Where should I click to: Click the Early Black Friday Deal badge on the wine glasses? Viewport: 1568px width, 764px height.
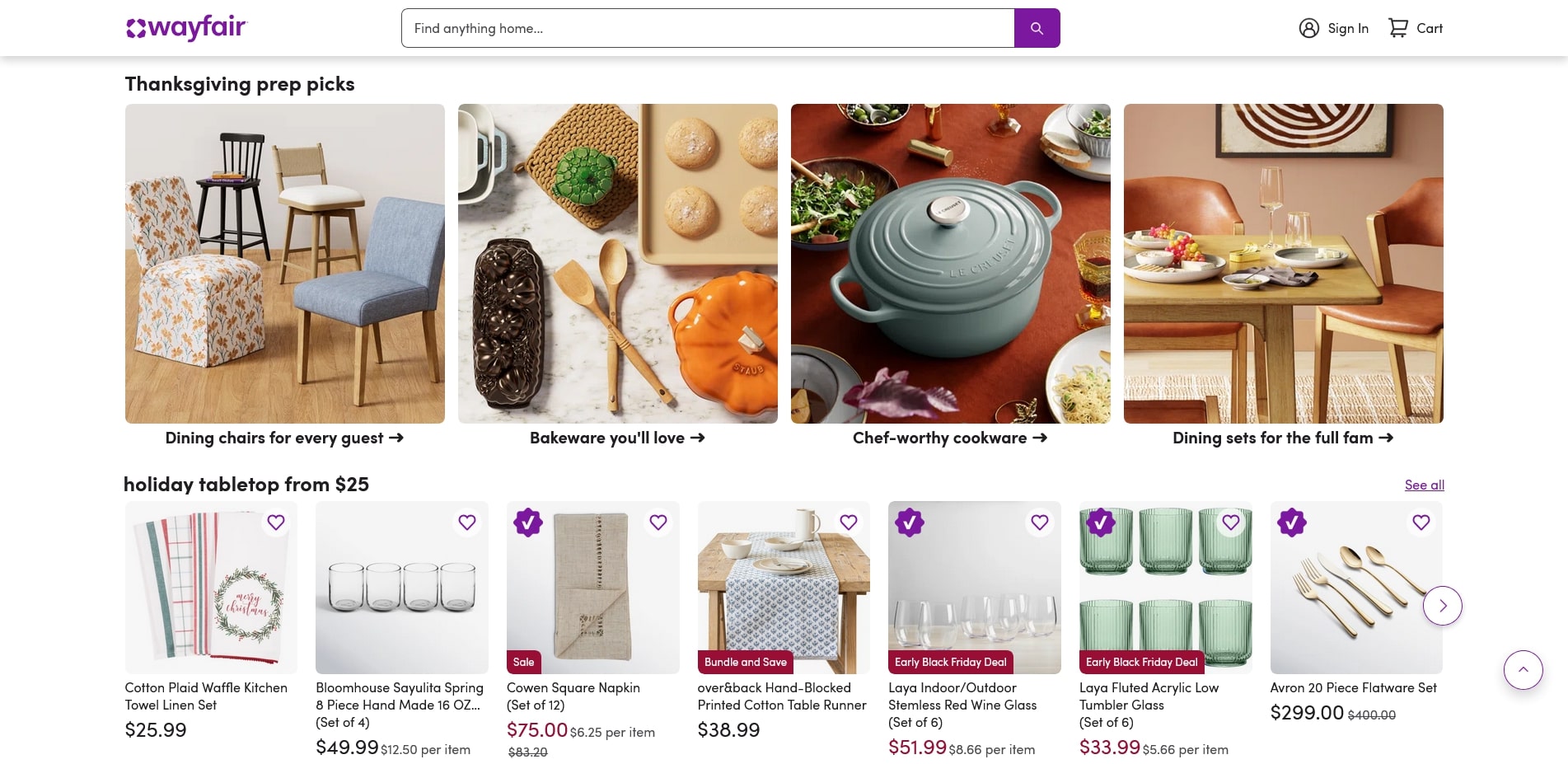950,662
